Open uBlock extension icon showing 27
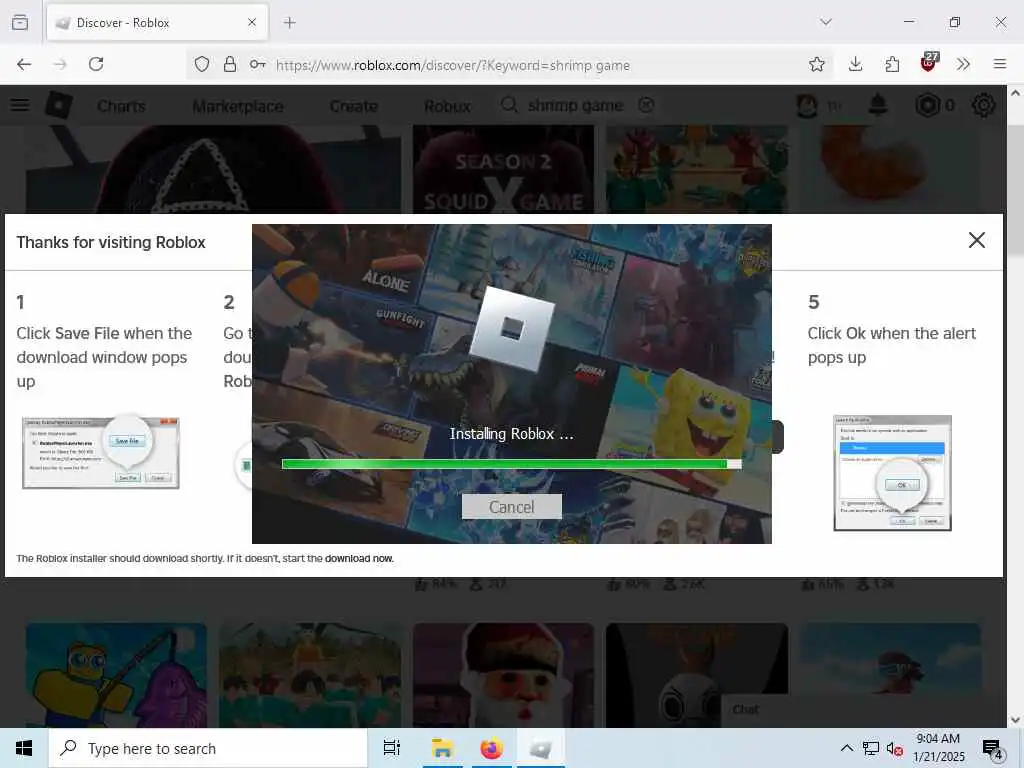This screenshot has width=1024, height=768. (x=929, y=62)
